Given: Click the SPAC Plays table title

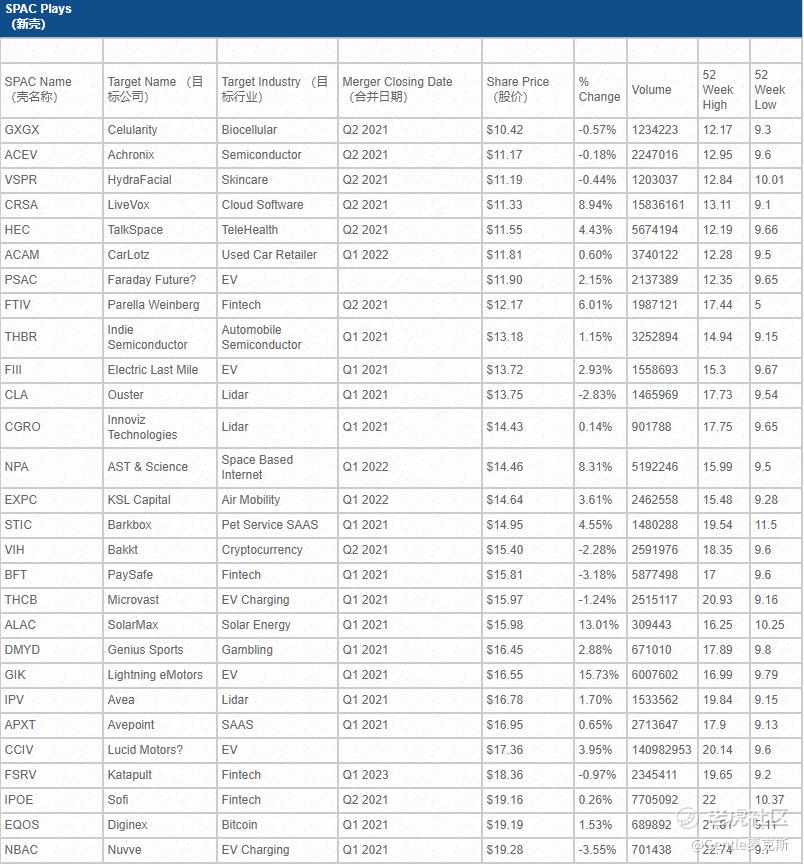Looking at the screenshot, I should tap(38, 17).
